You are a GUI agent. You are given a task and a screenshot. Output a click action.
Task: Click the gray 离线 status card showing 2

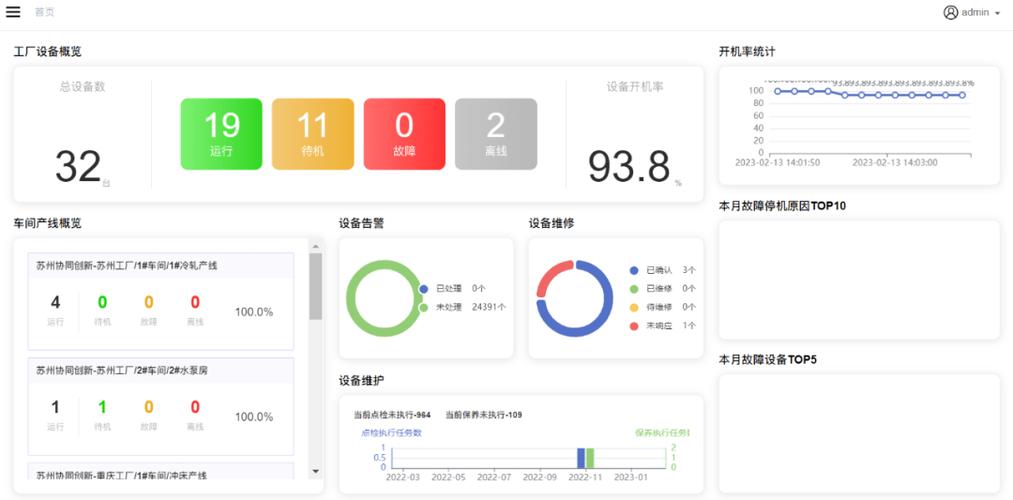(x=496, y=134)
